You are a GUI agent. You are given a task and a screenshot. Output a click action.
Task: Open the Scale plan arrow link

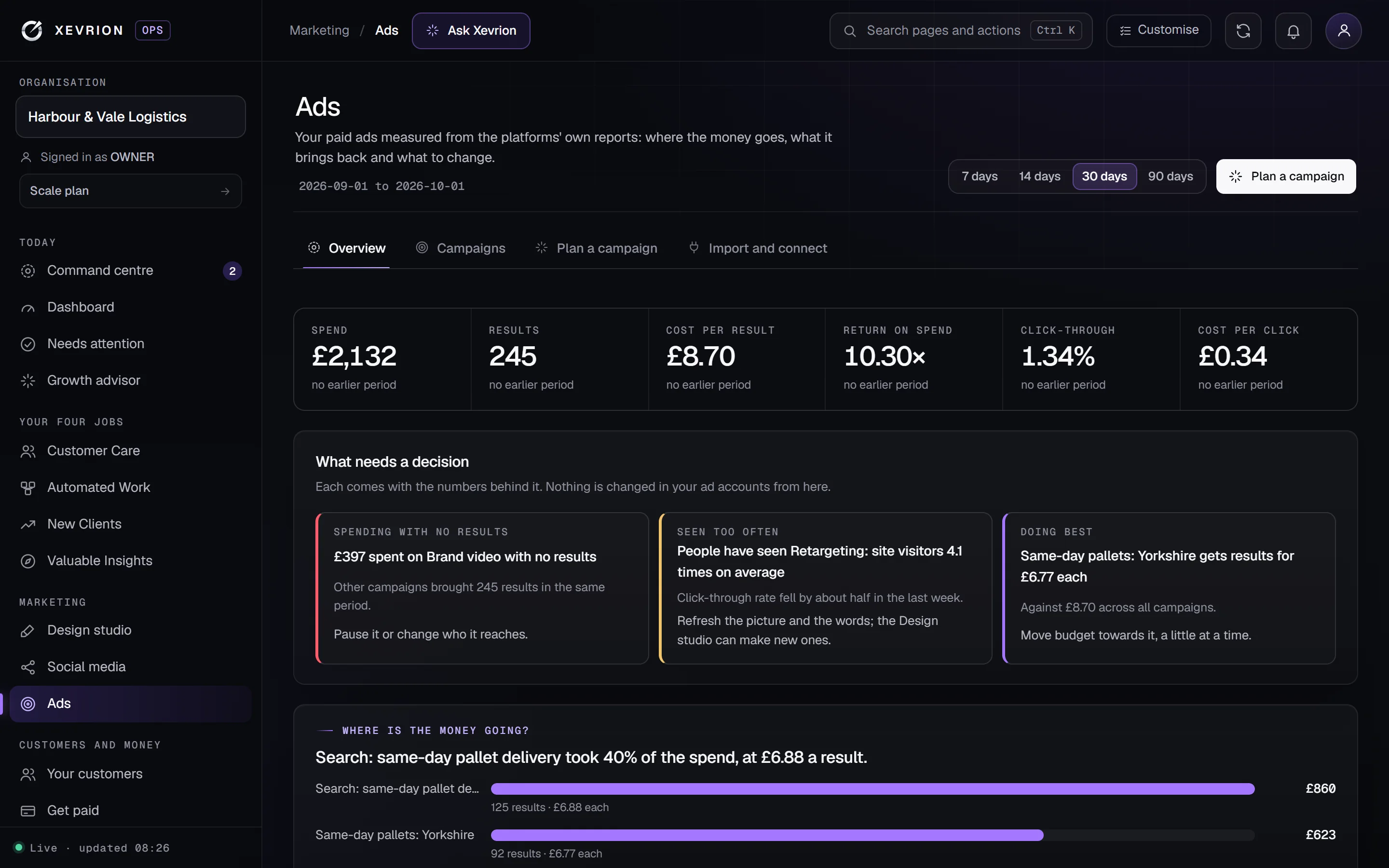coord(130,190)
